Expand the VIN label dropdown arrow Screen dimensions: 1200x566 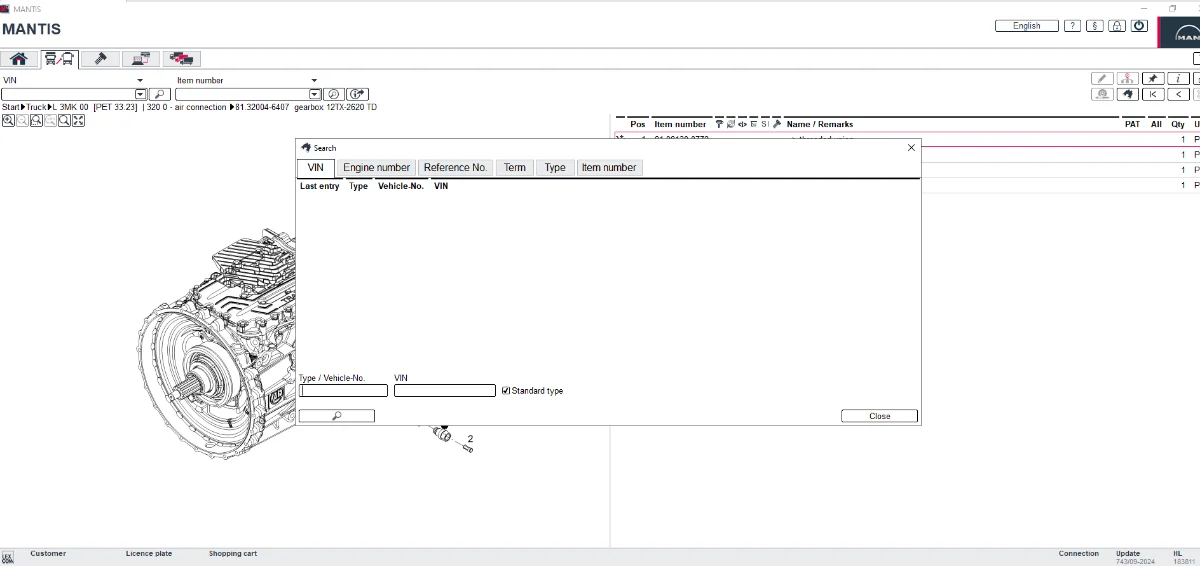point(140,80)
